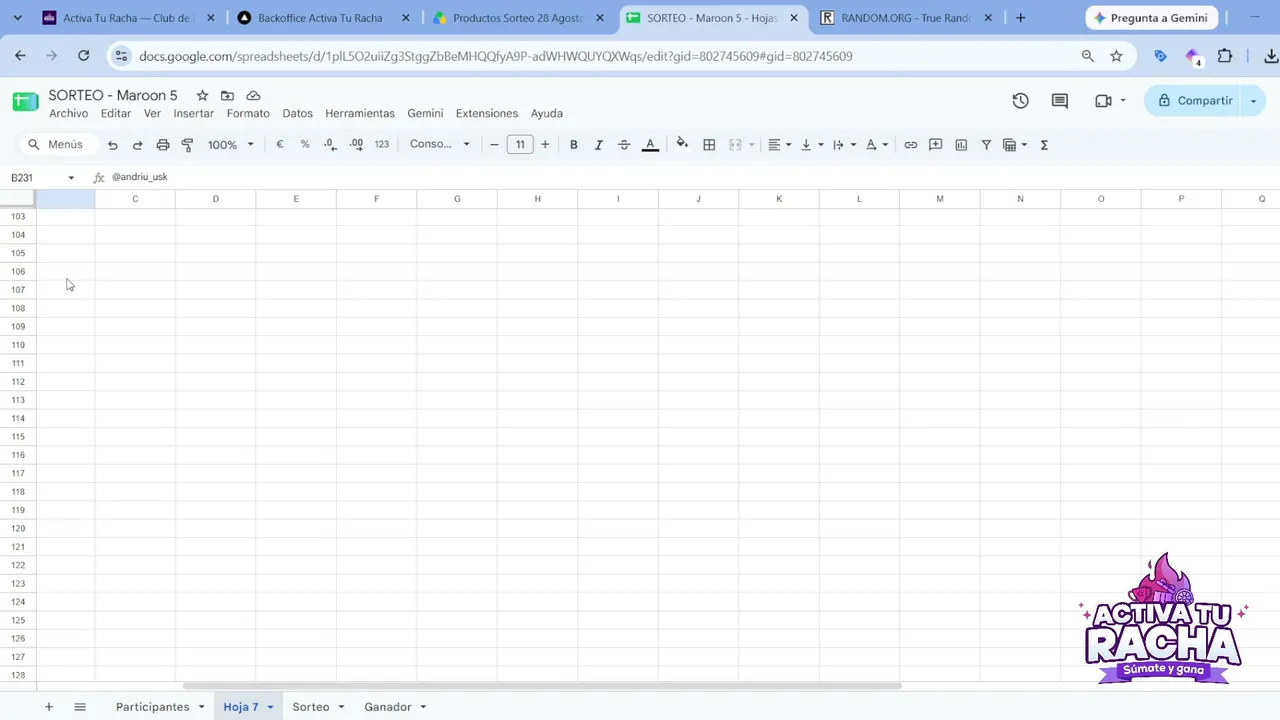
Task: Click the insert link icon
Action: pos(911,145)
